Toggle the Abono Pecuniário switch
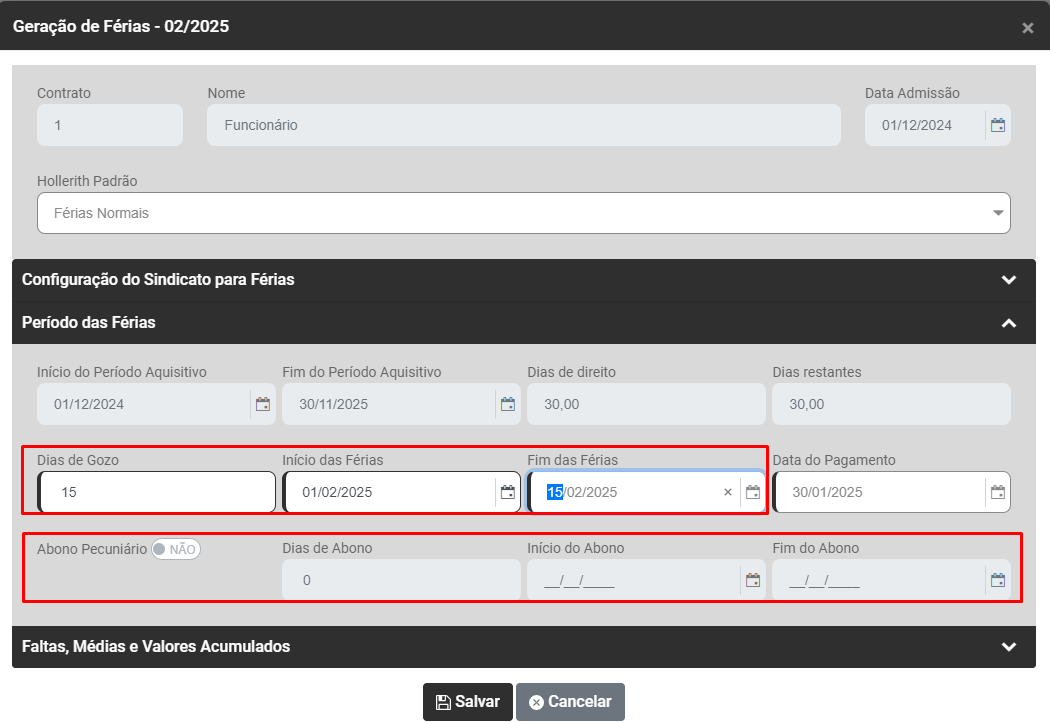This screenshot has width=1050, height=722. coord(176,549)
